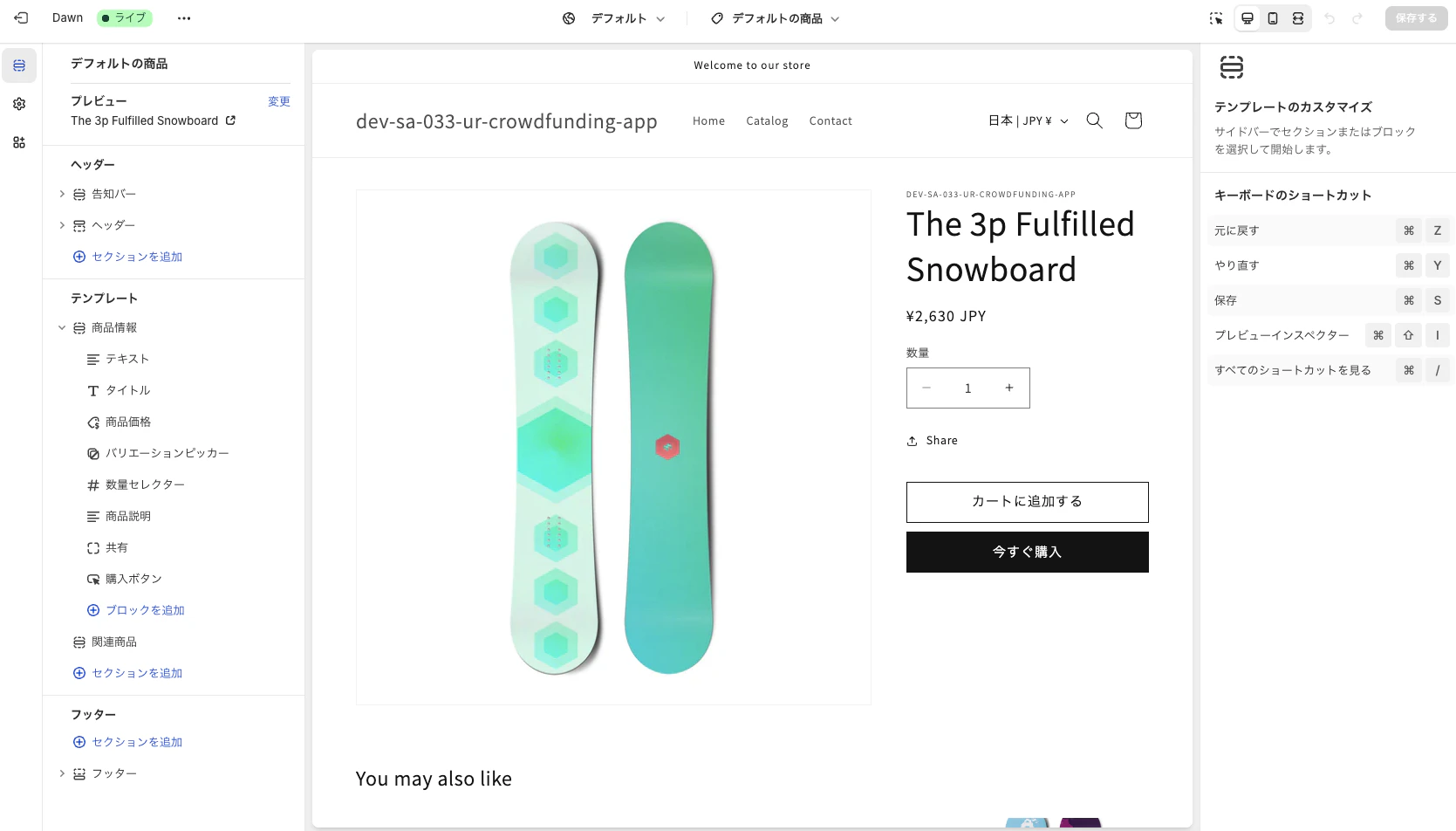This screenshot has width=1456, height=831.
Task: Open the theme settings gear icon
Action: [19, 104]
